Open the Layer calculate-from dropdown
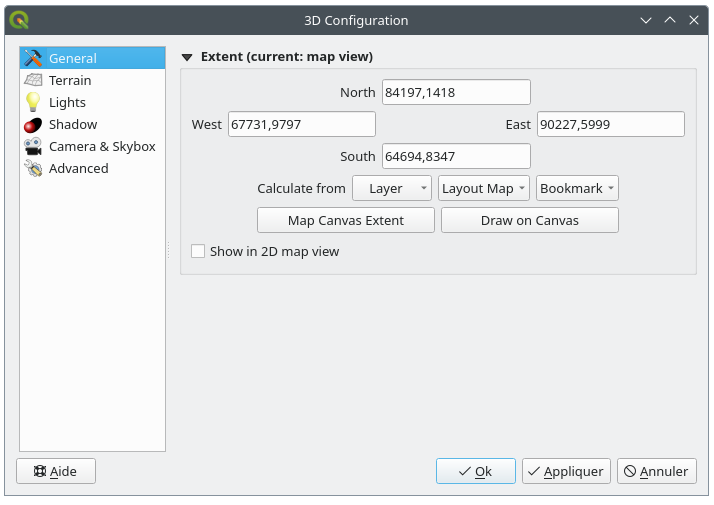 (392, 188)
